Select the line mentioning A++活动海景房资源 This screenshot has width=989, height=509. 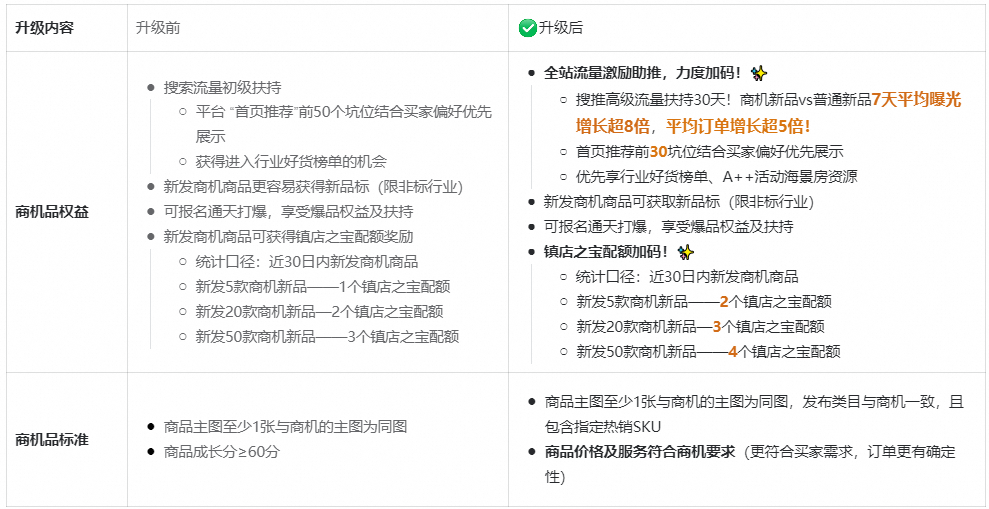tap(716, 177)
